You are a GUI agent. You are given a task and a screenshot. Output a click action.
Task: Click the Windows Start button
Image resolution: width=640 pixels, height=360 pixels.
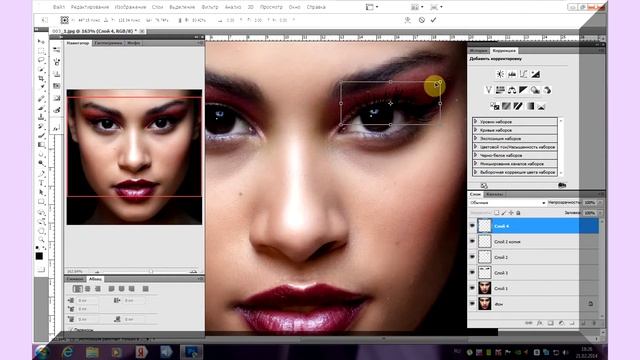click(x=42, y=352)
